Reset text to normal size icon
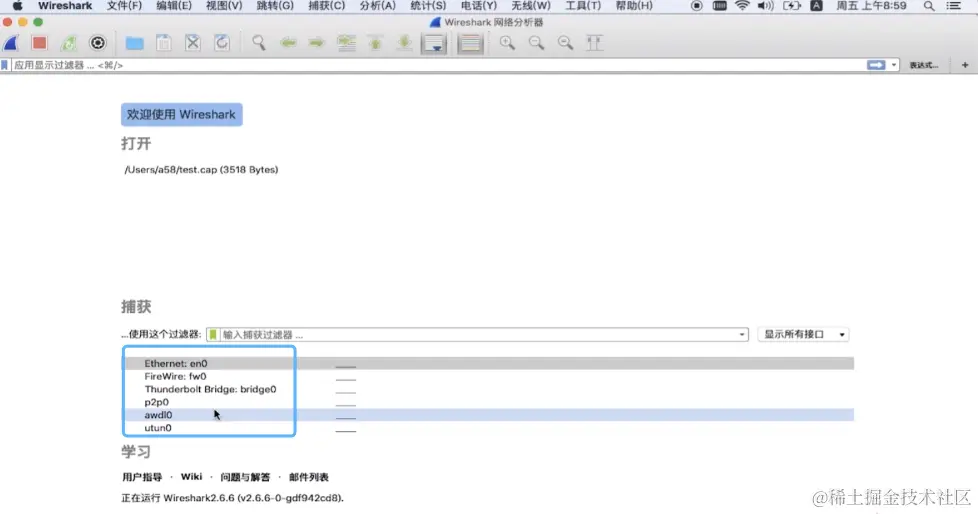Screen dimensions: 978x514 click(565, 43)
